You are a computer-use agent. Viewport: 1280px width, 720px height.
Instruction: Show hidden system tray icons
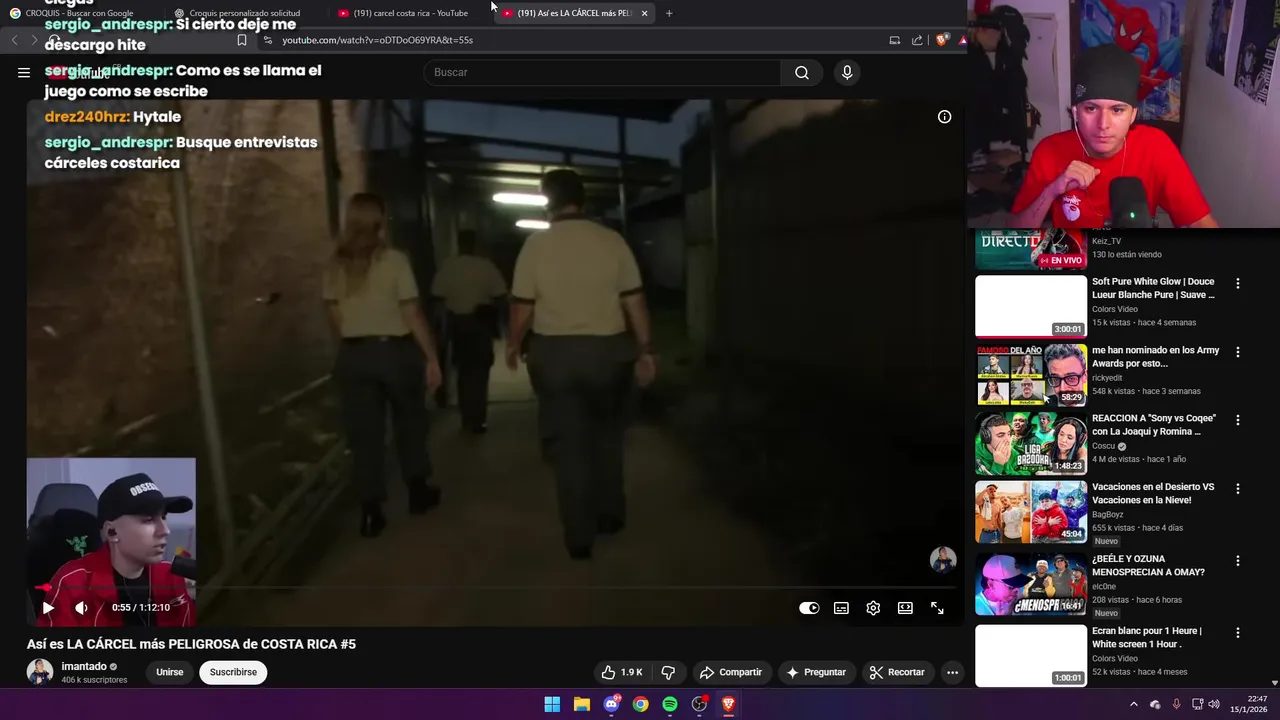coord(1133,704)
